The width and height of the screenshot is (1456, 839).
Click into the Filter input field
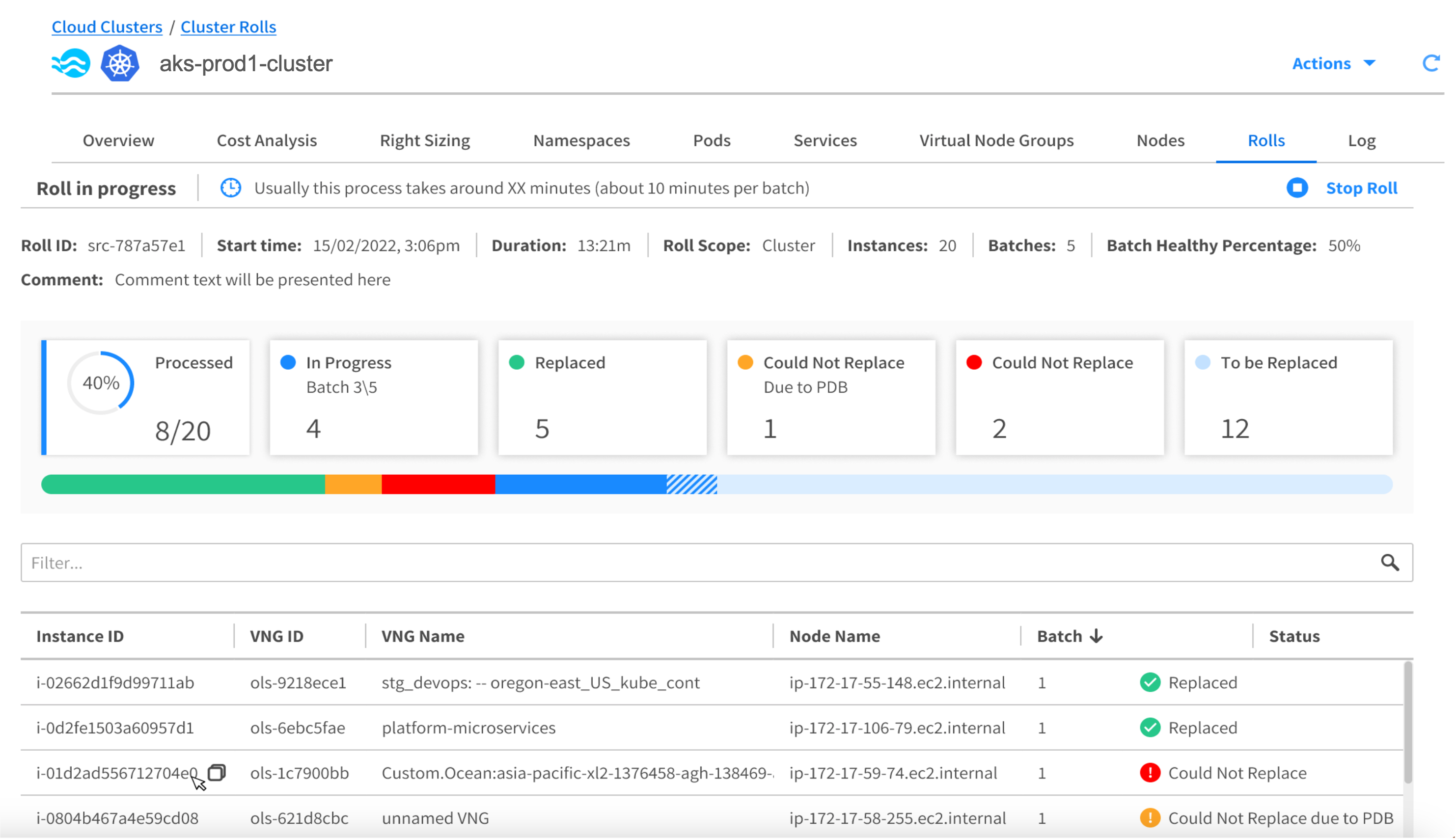click(x=692, y=563)
